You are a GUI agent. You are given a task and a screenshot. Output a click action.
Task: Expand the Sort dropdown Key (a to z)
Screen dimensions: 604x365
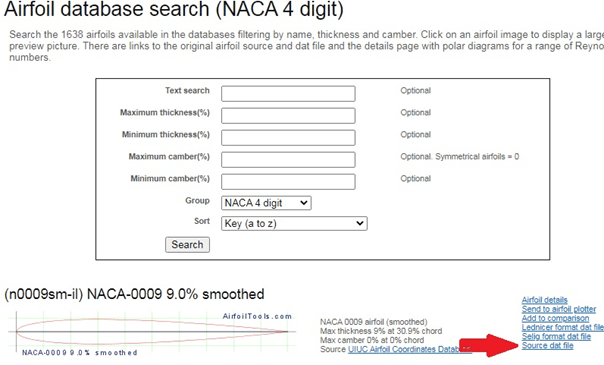[294, 223]
